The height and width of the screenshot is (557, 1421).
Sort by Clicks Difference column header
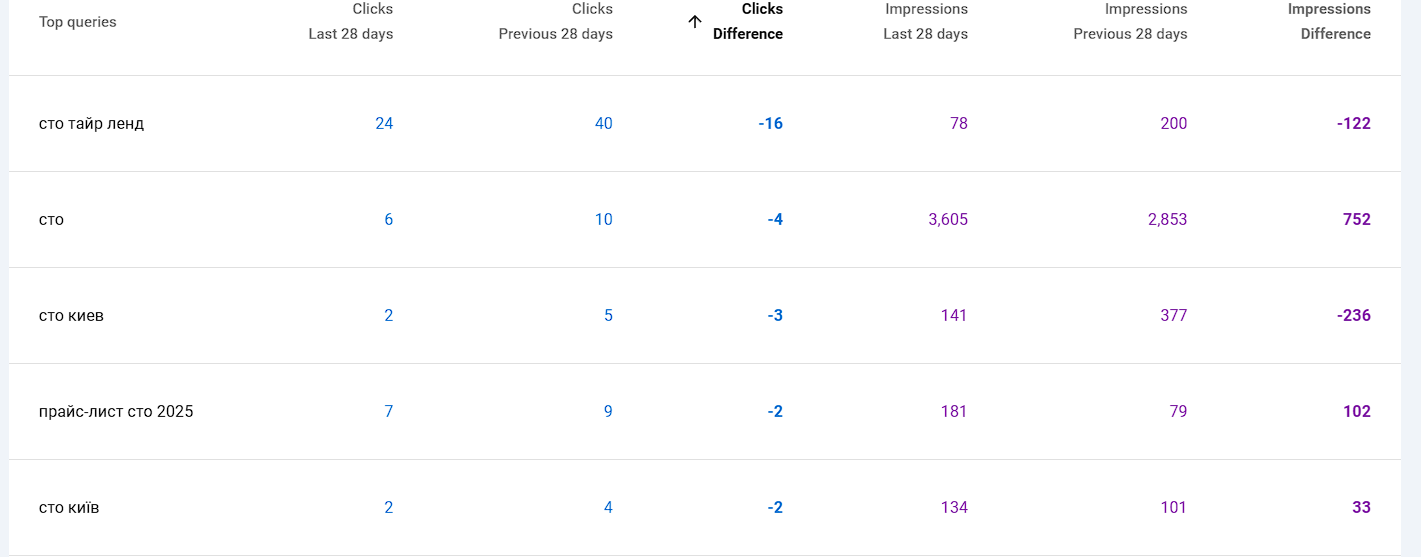coord(747,21)
